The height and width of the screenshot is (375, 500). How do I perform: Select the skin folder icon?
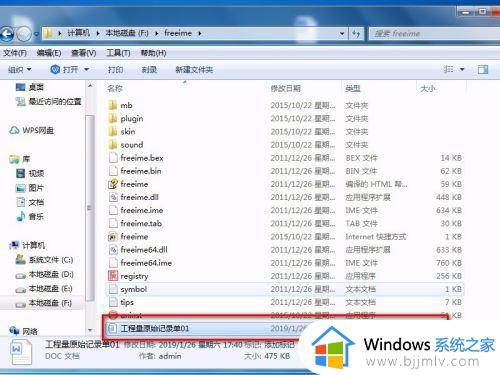[113, 131]
